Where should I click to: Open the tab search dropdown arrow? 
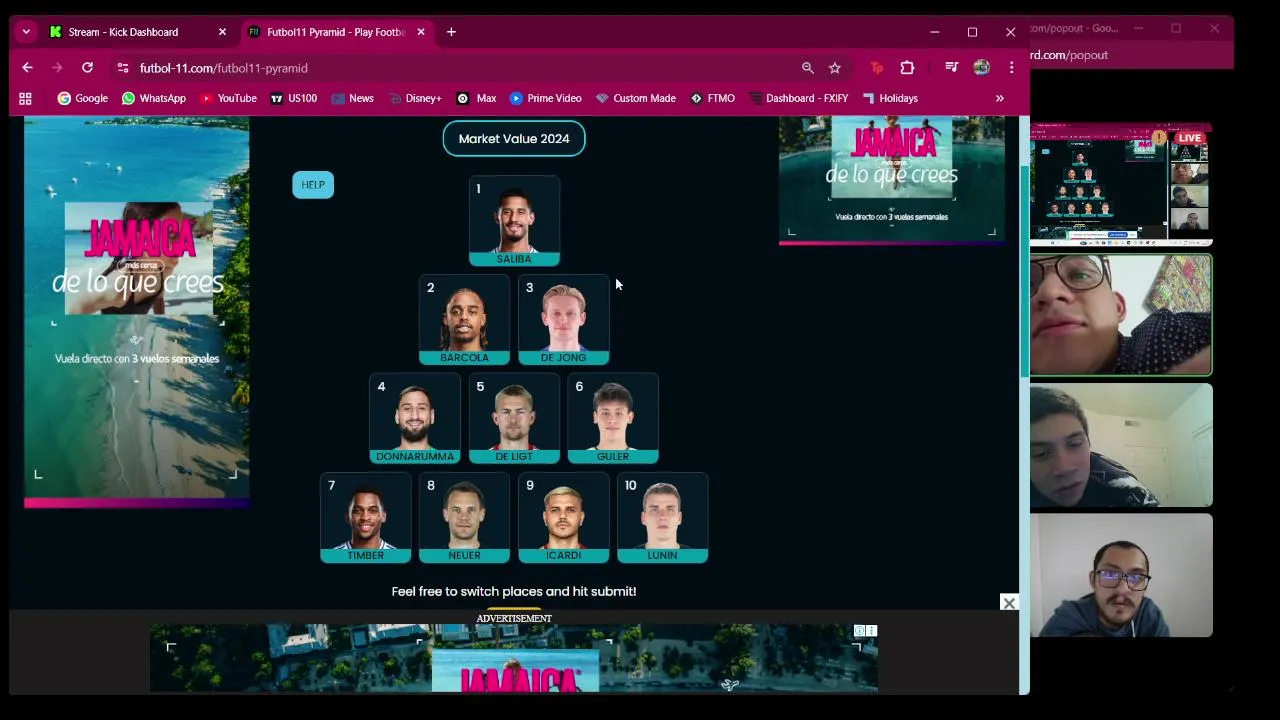click(x=26, y=32)
